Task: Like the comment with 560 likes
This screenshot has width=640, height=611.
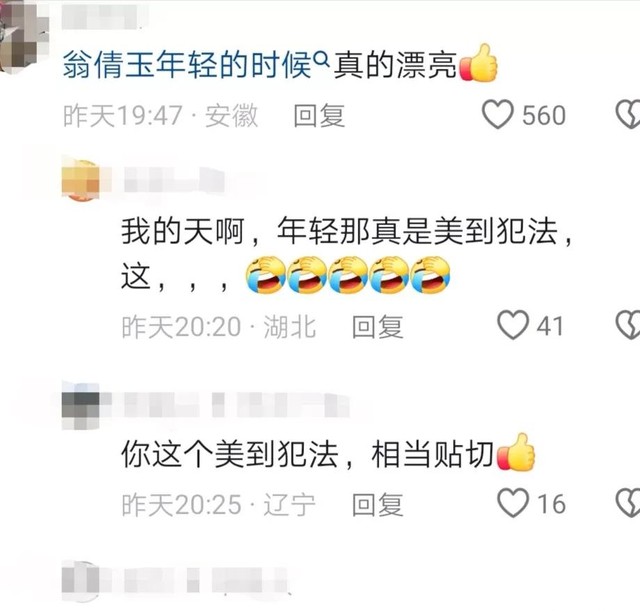Action: tap(498, 115)
